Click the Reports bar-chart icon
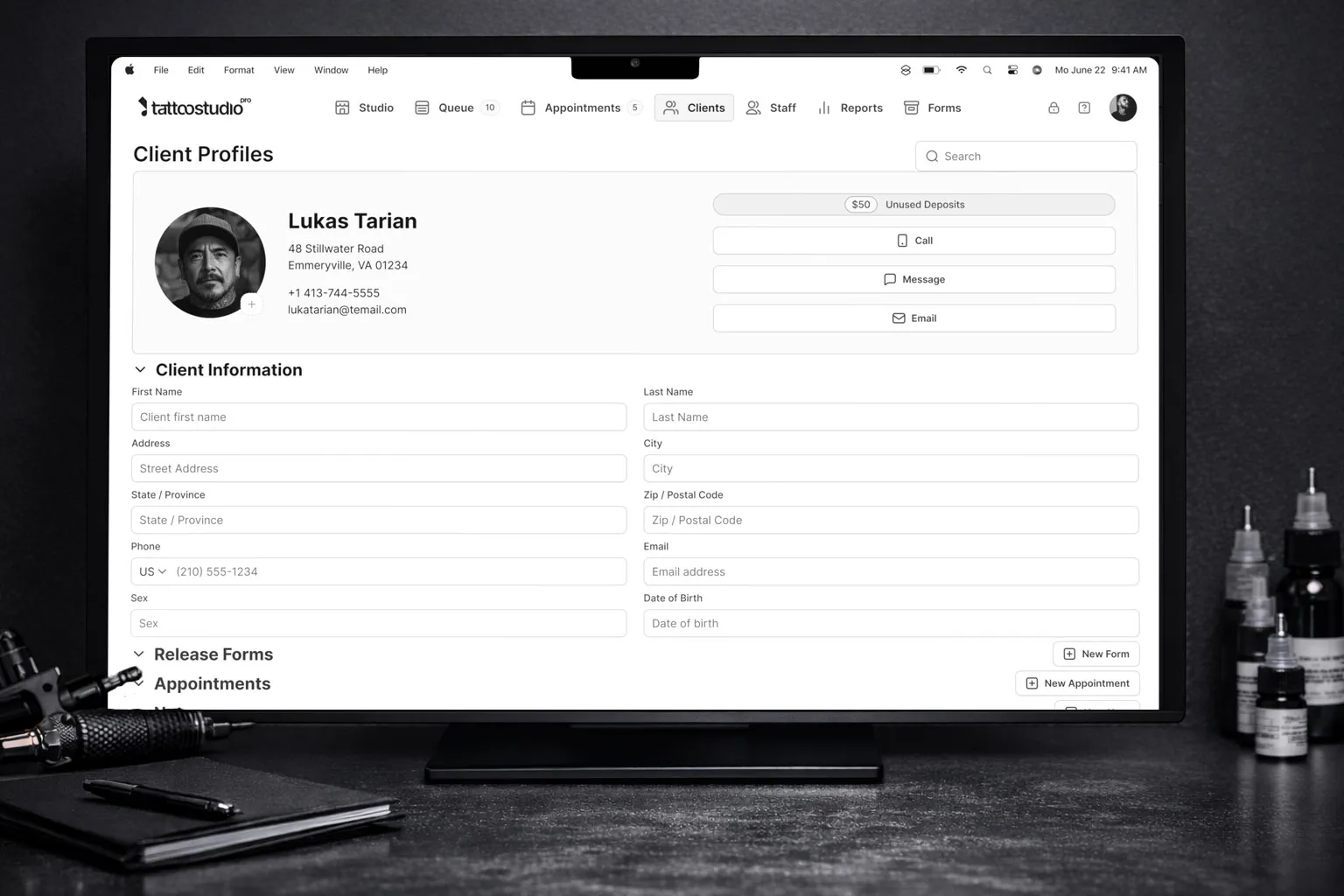 tap(823, 108)
